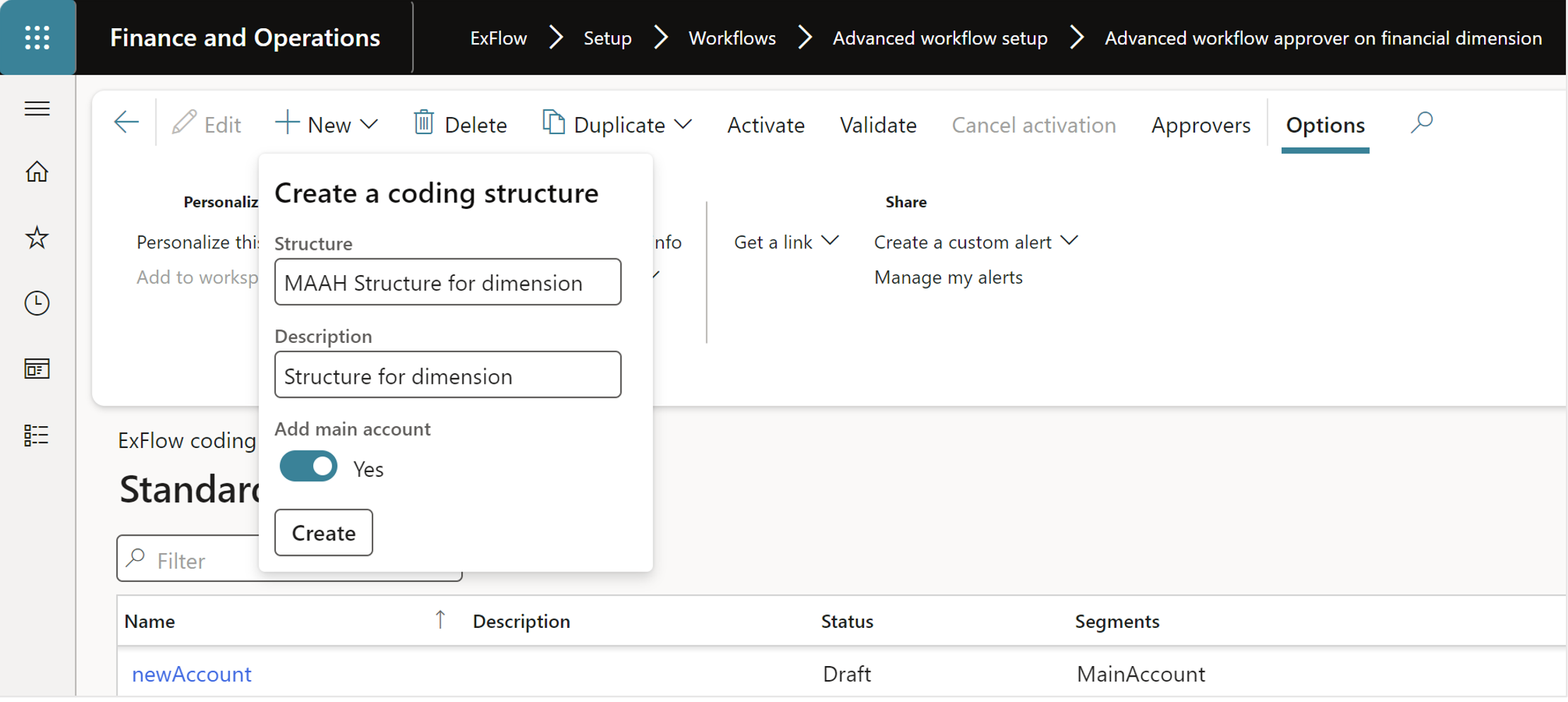This screenshot has height=702, width=1568.
Task: Click the back arrow icon
Action: [126, 123]
